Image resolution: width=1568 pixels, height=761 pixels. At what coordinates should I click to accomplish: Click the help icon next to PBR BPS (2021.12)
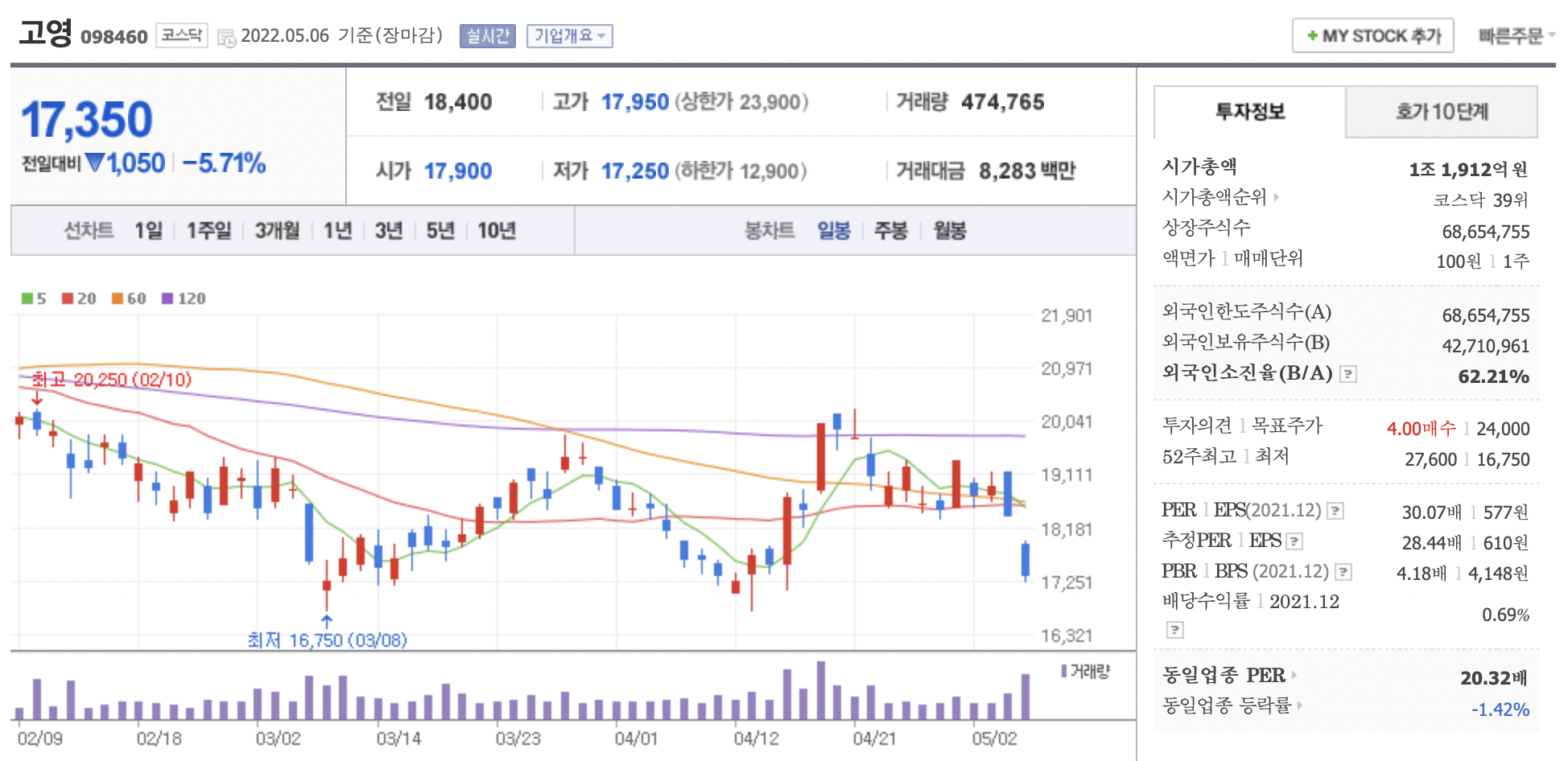1343,572
